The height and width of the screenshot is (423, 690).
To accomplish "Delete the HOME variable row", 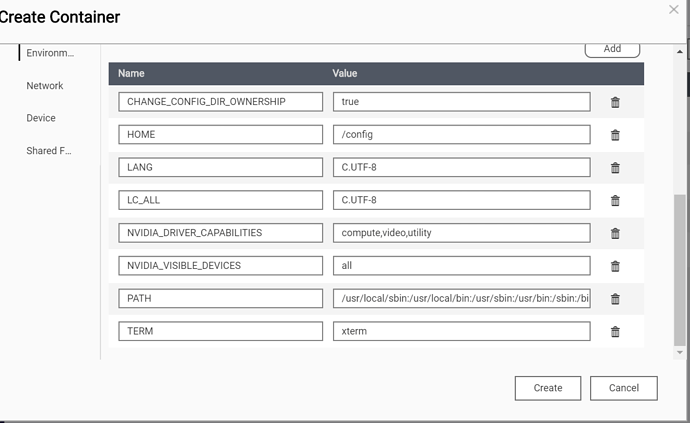I will coord(615,135).
